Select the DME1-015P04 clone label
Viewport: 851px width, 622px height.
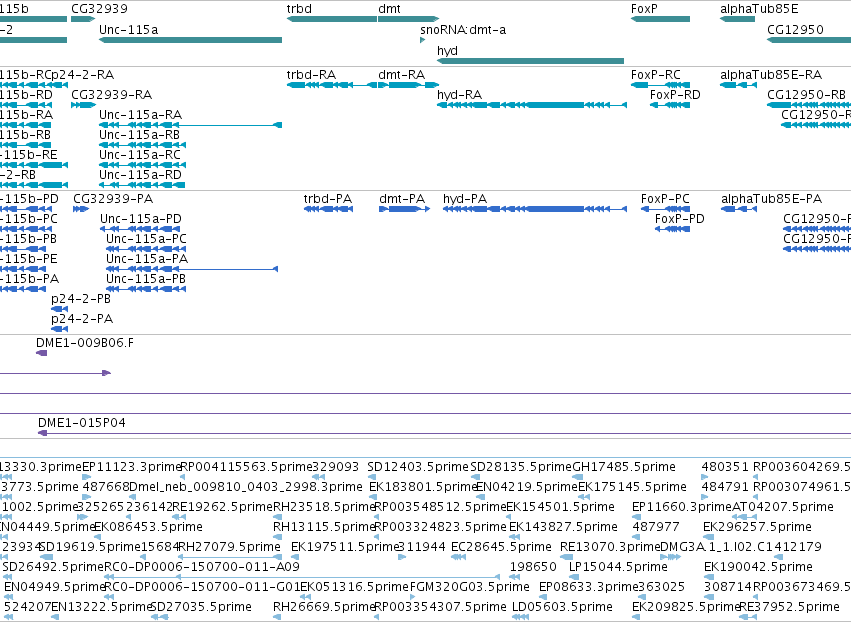click(x=81, y=423)
